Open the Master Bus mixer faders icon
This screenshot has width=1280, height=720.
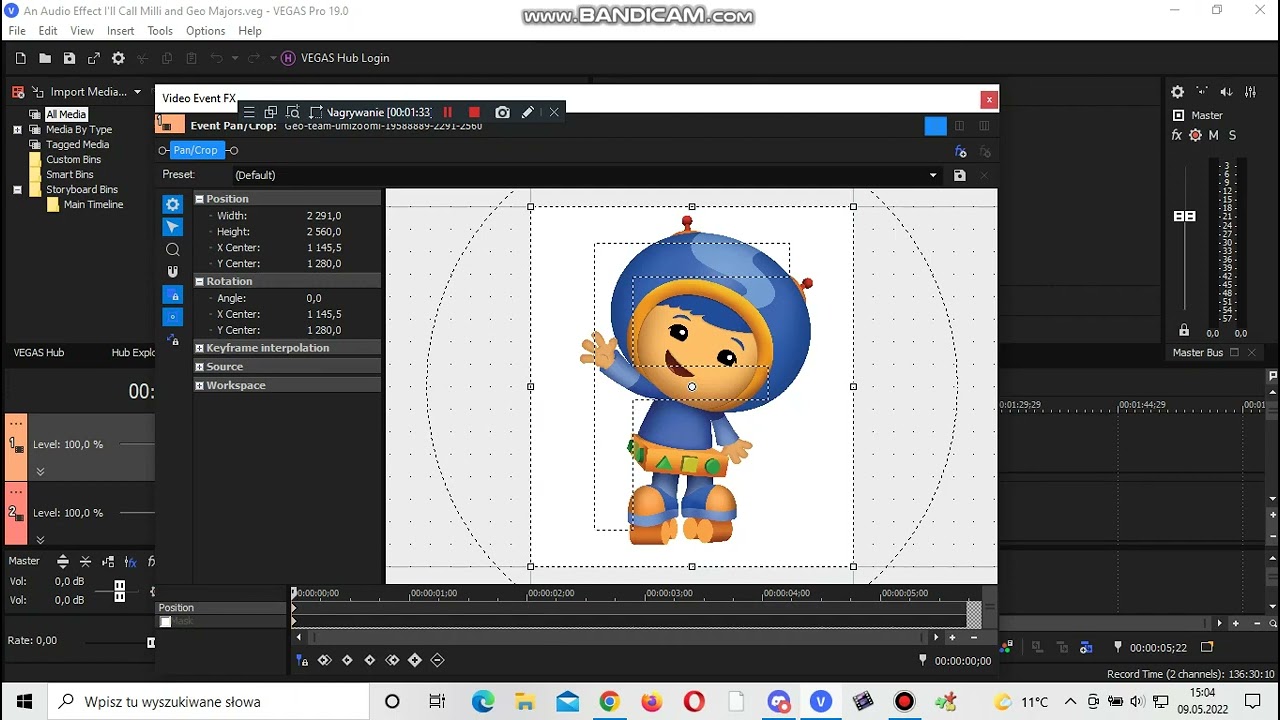(1250, 92)
